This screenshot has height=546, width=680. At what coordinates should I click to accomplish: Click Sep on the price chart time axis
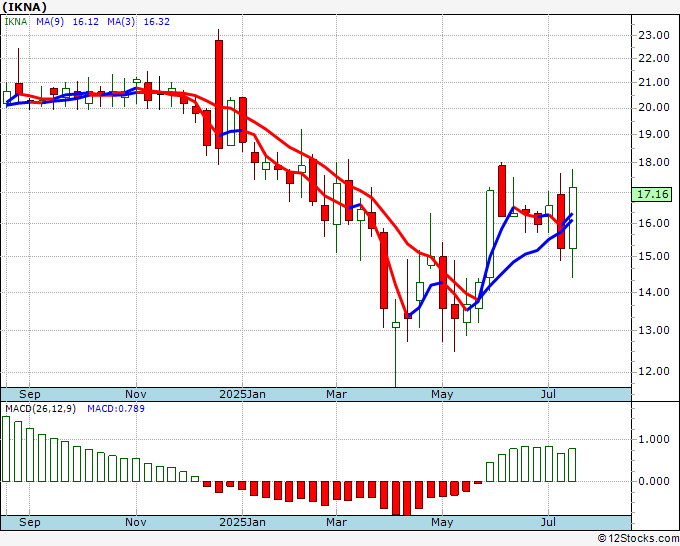29,394
